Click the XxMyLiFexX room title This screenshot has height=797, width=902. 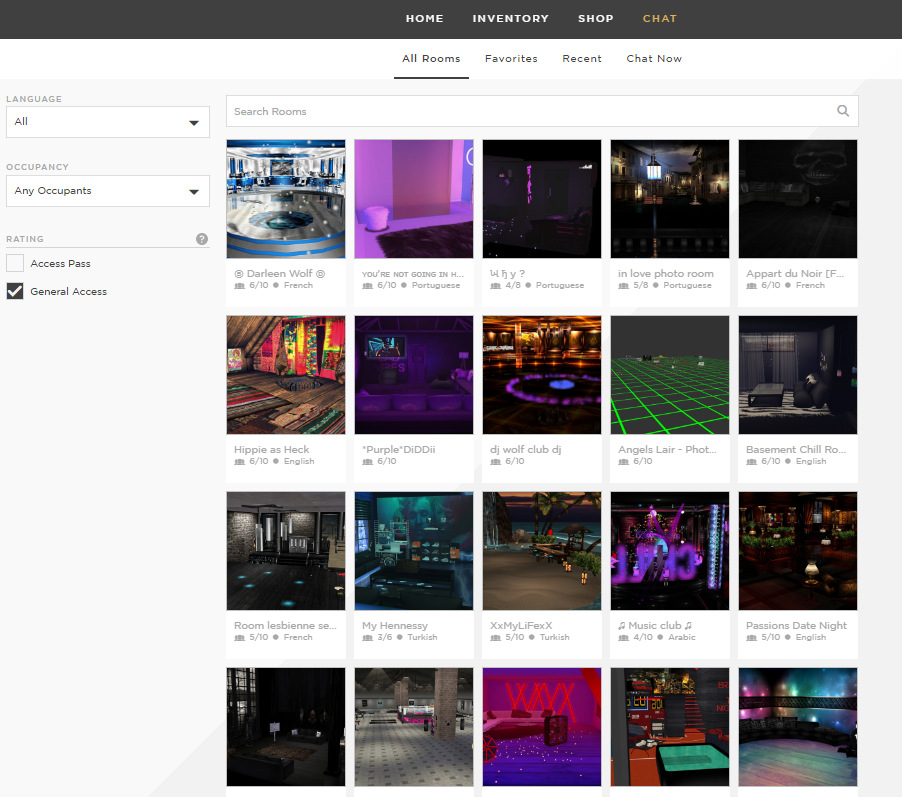(x=521, y=626)
